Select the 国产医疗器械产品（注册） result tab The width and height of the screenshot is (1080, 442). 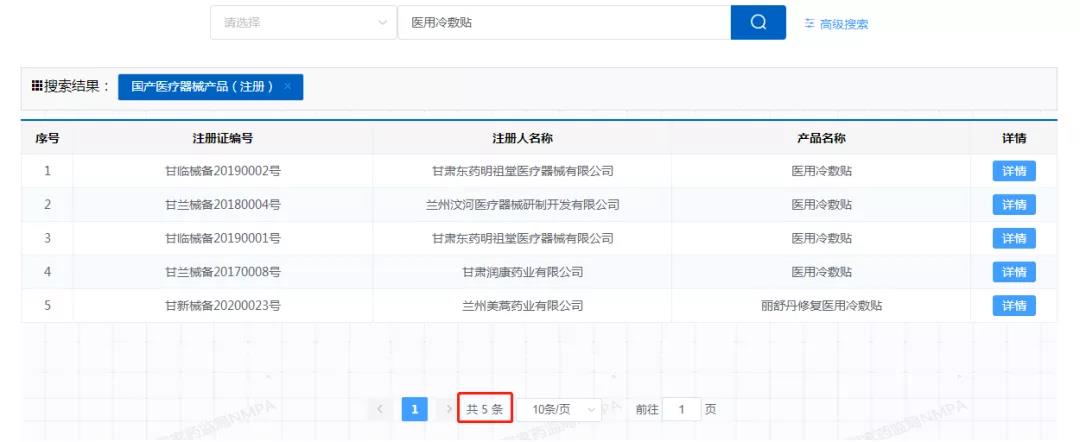point(202,87)
